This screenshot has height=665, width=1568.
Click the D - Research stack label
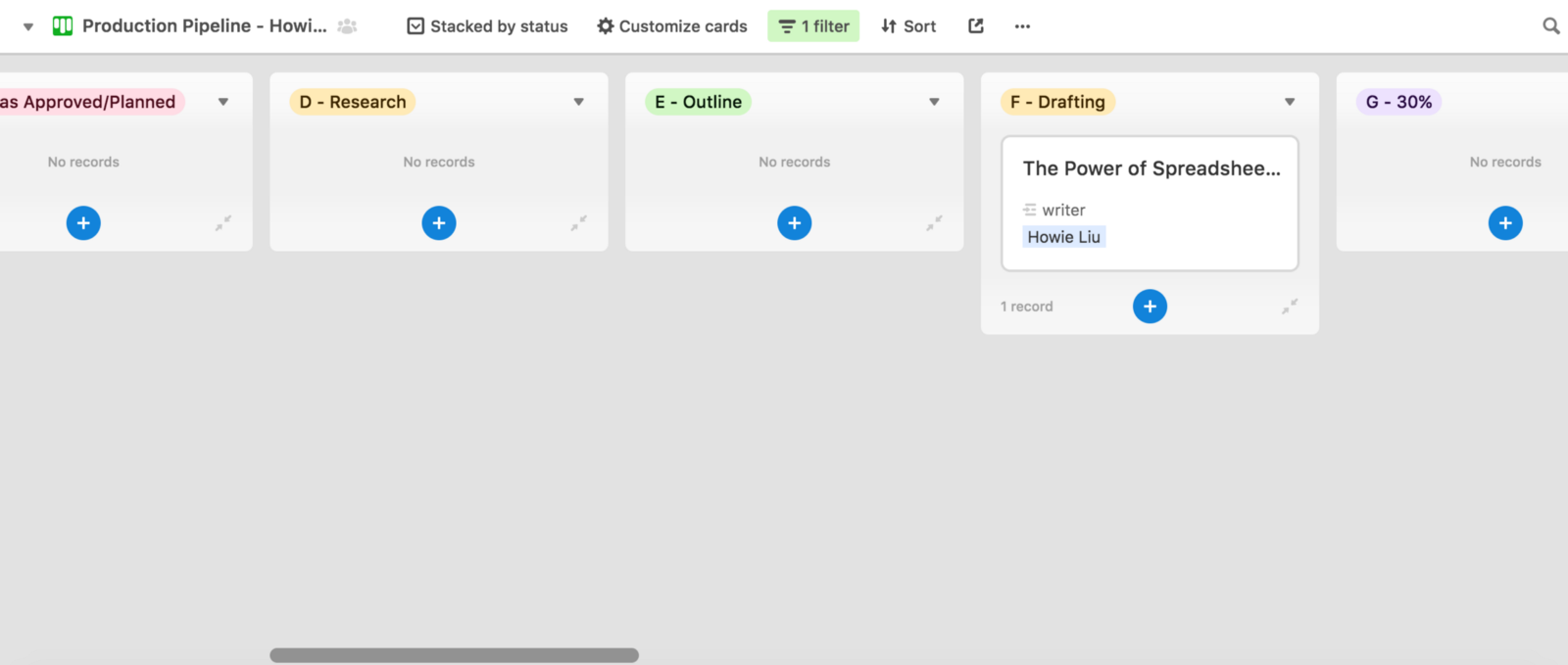tap(353, 102)
